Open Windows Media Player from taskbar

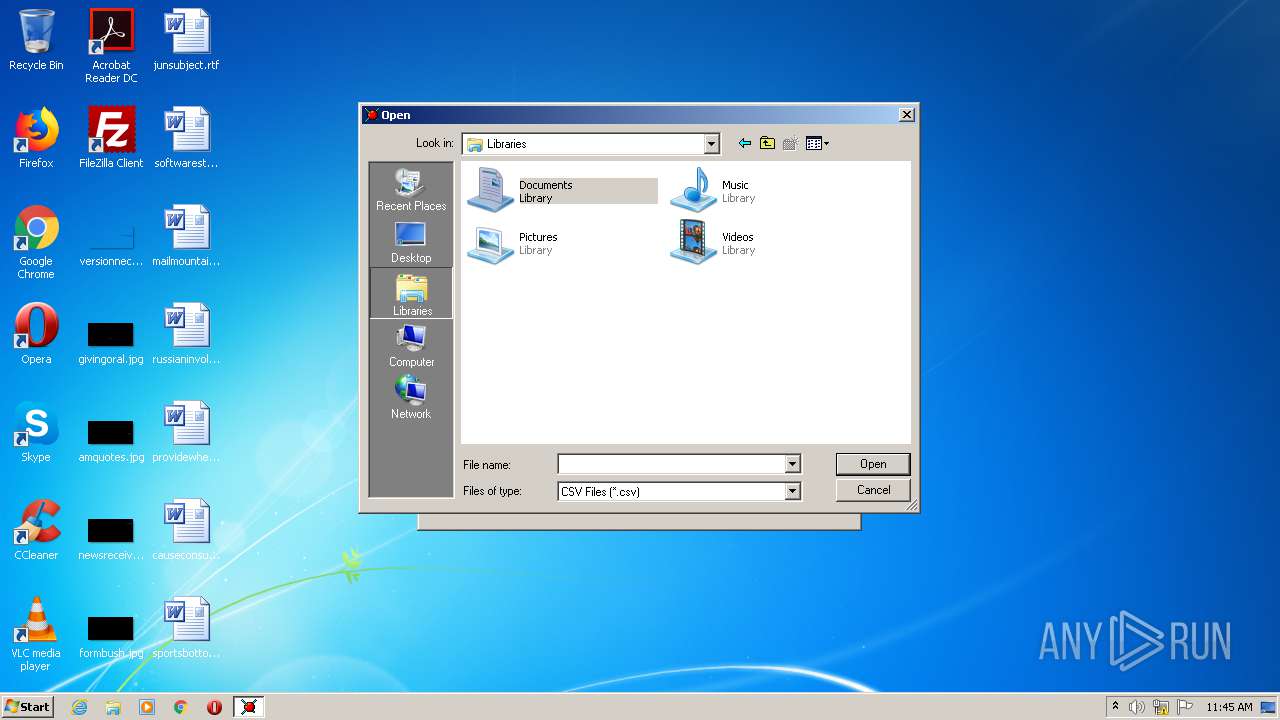[x=147, y=707]
